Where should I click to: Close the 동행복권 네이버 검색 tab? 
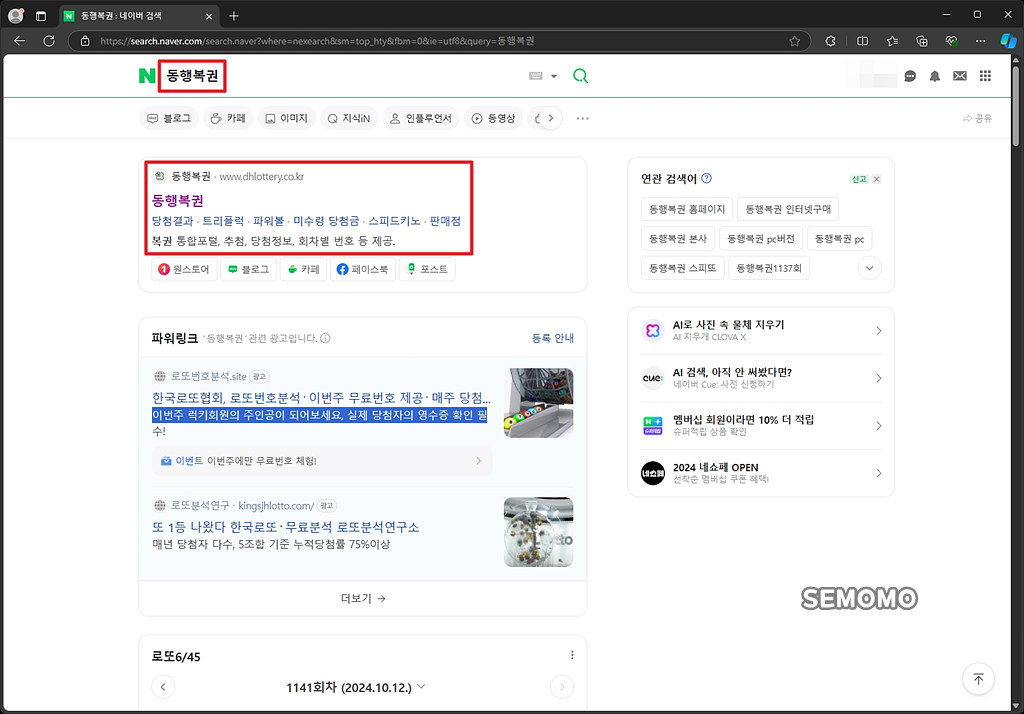tap(209, 16)
